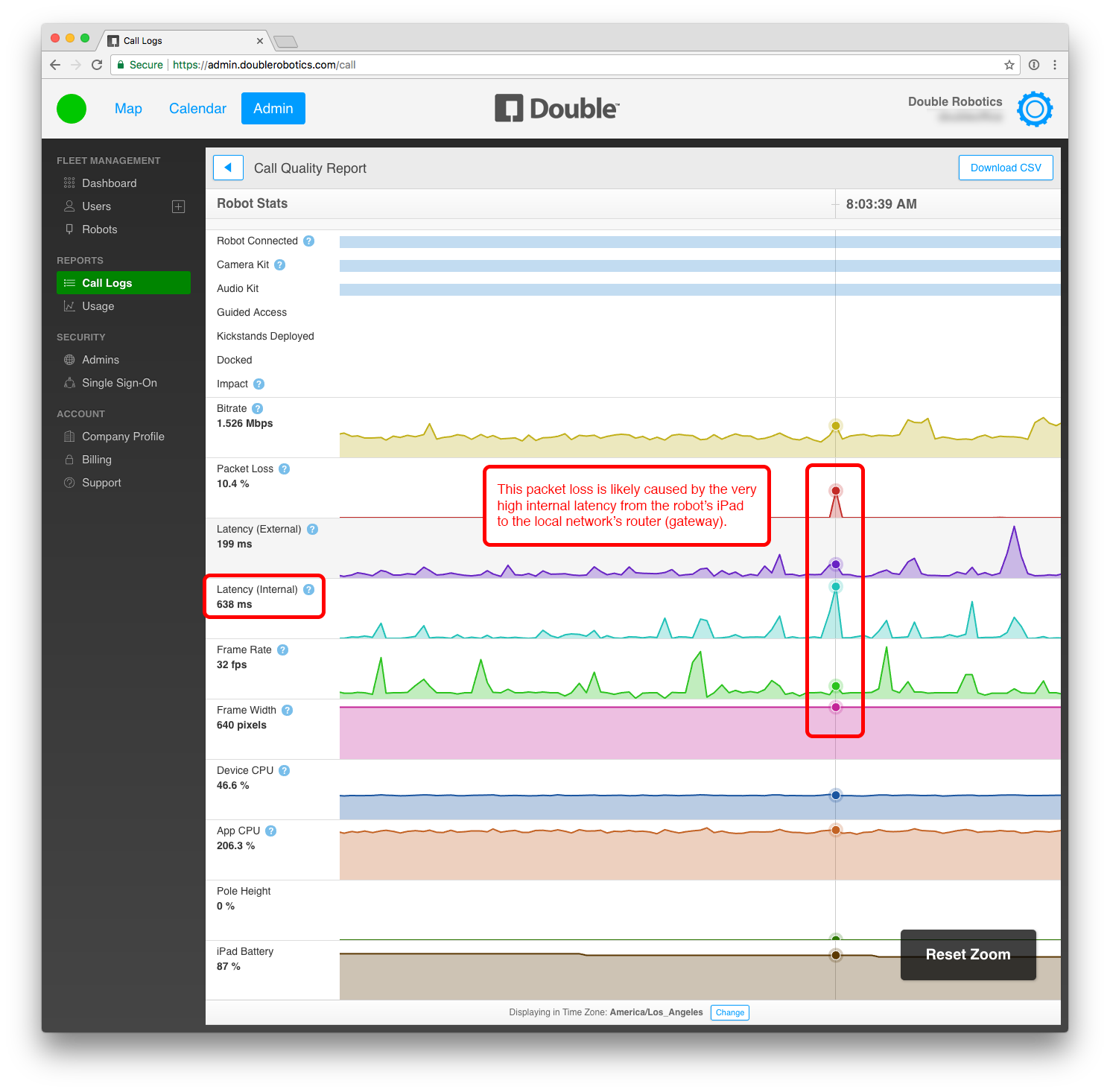Select Dashboard in the sidebar
Screen dimensions: 1110x1092
pos(109,183)
